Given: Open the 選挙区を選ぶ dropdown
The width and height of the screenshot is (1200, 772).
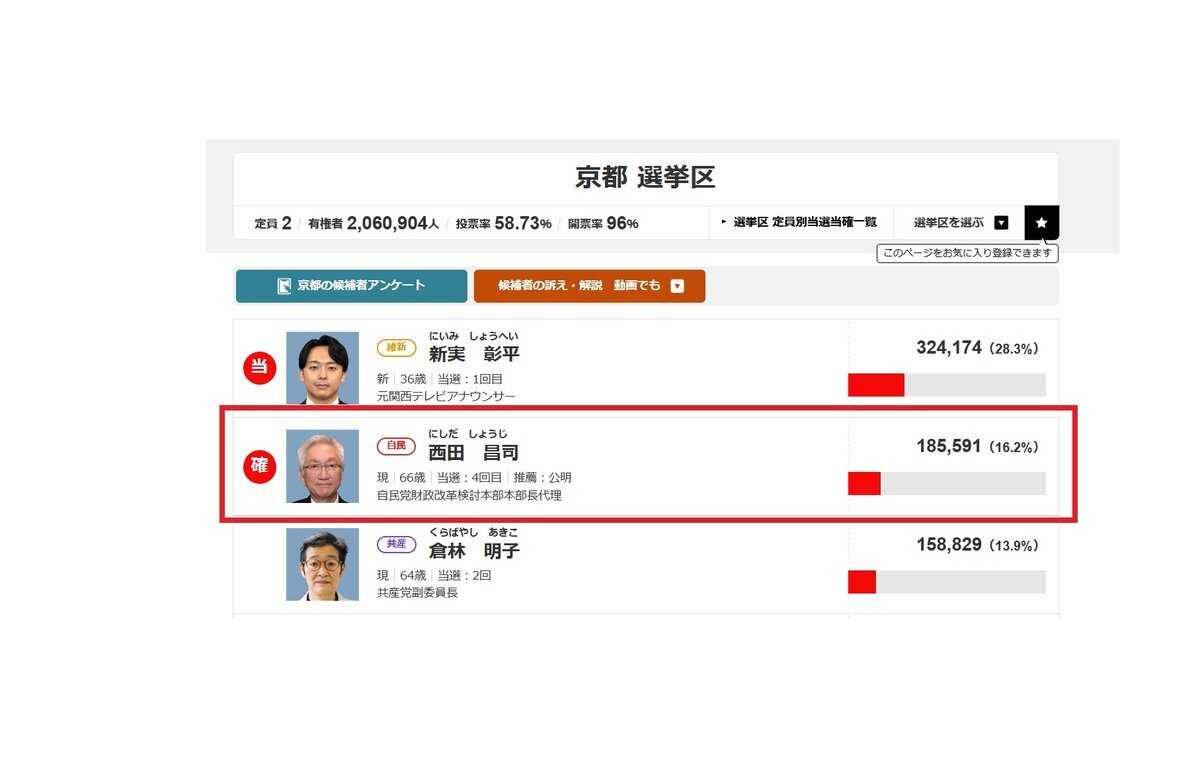Looking at the screenshot, I should (x=960, y=222).
